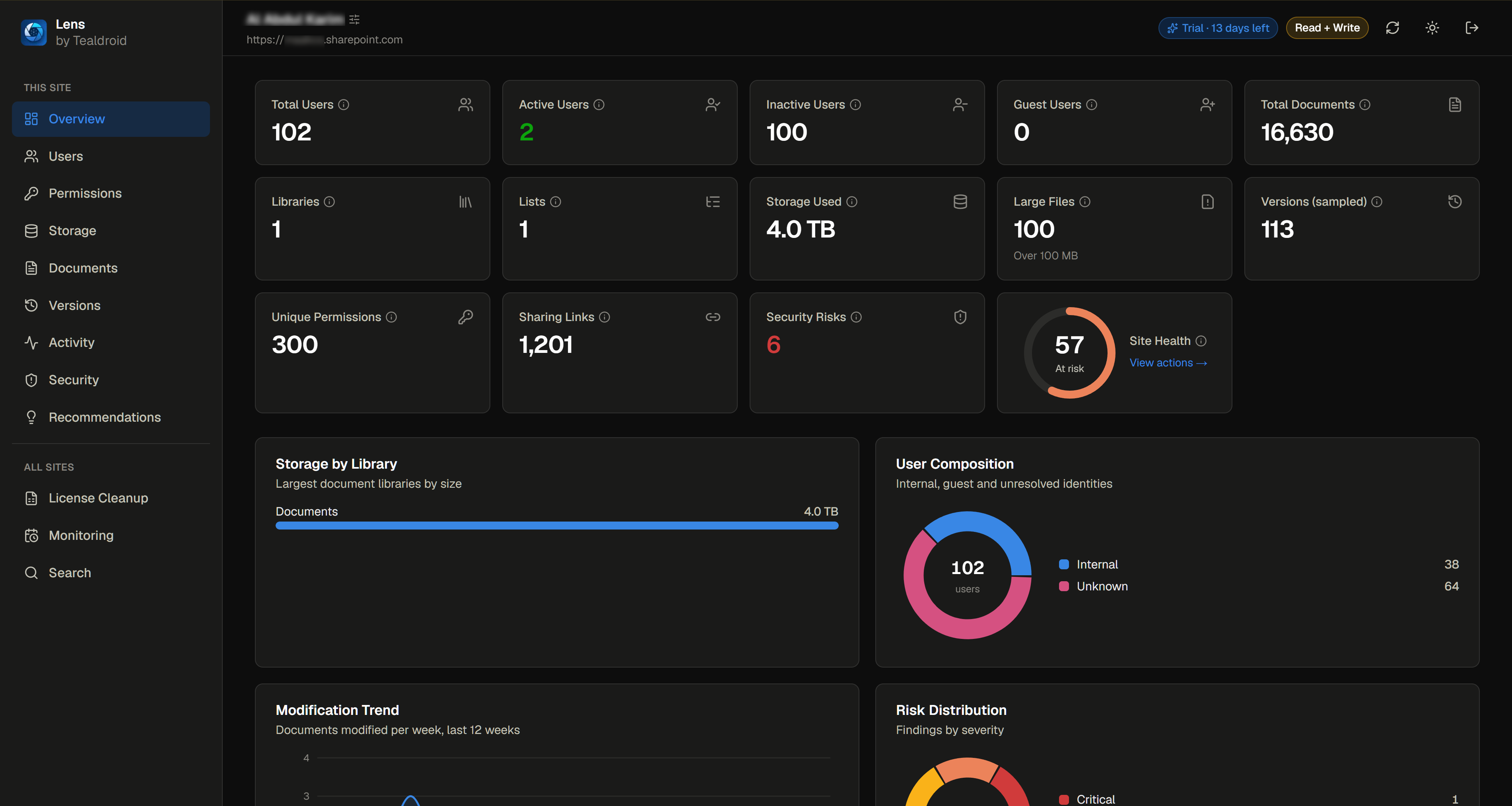
Task: Select Storage in the sidebar
Action: tap(111, 231)
